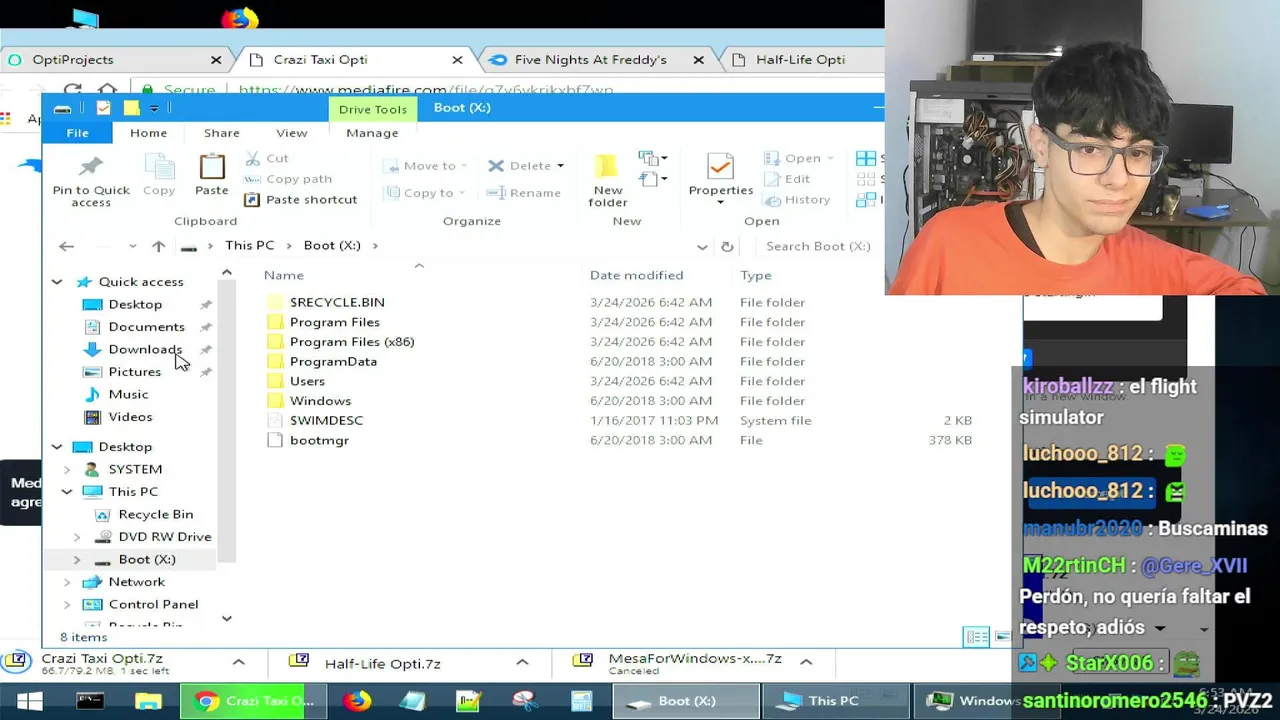Select the ProgramData folder
This screenshot has height=720, width=1280.
(333, 362)
